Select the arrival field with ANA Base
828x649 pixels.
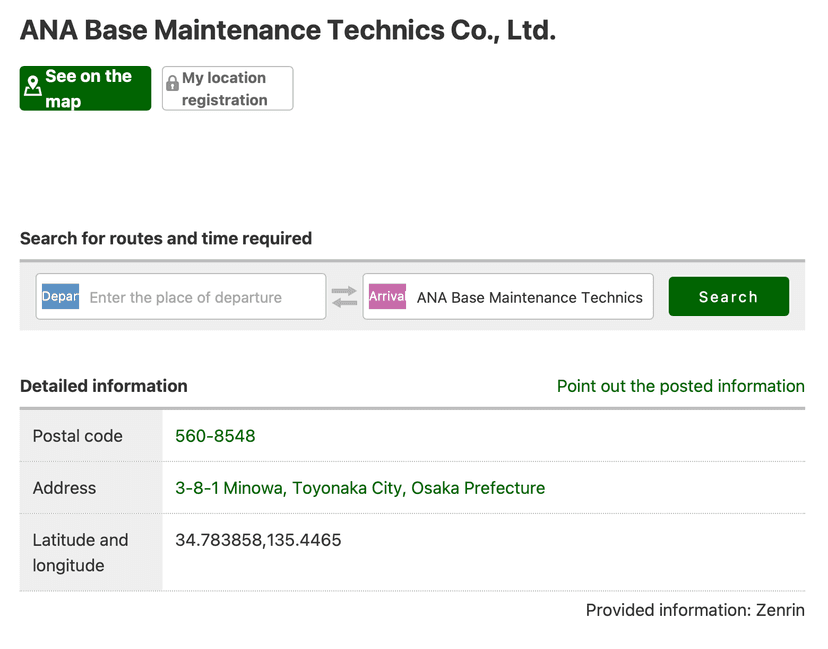coord(528,297)
